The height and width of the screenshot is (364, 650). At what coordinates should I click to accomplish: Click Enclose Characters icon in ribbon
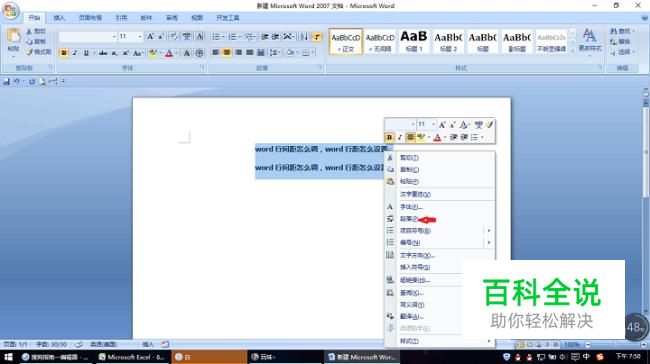199,53
